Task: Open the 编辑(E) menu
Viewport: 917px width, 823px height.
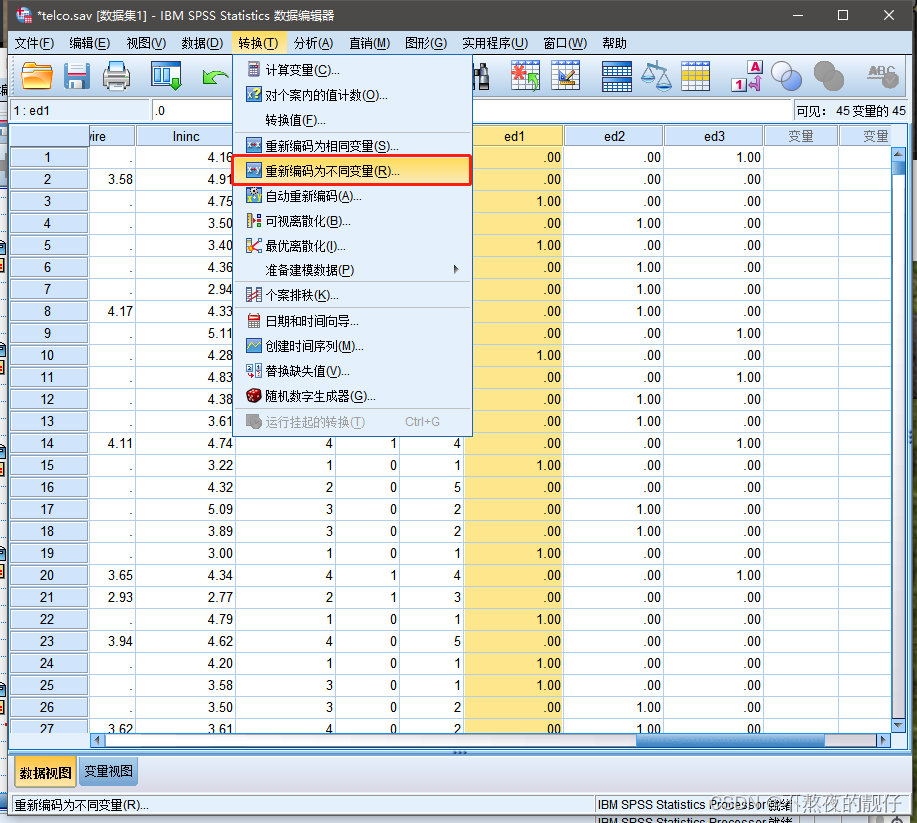Action: (89, 43)
